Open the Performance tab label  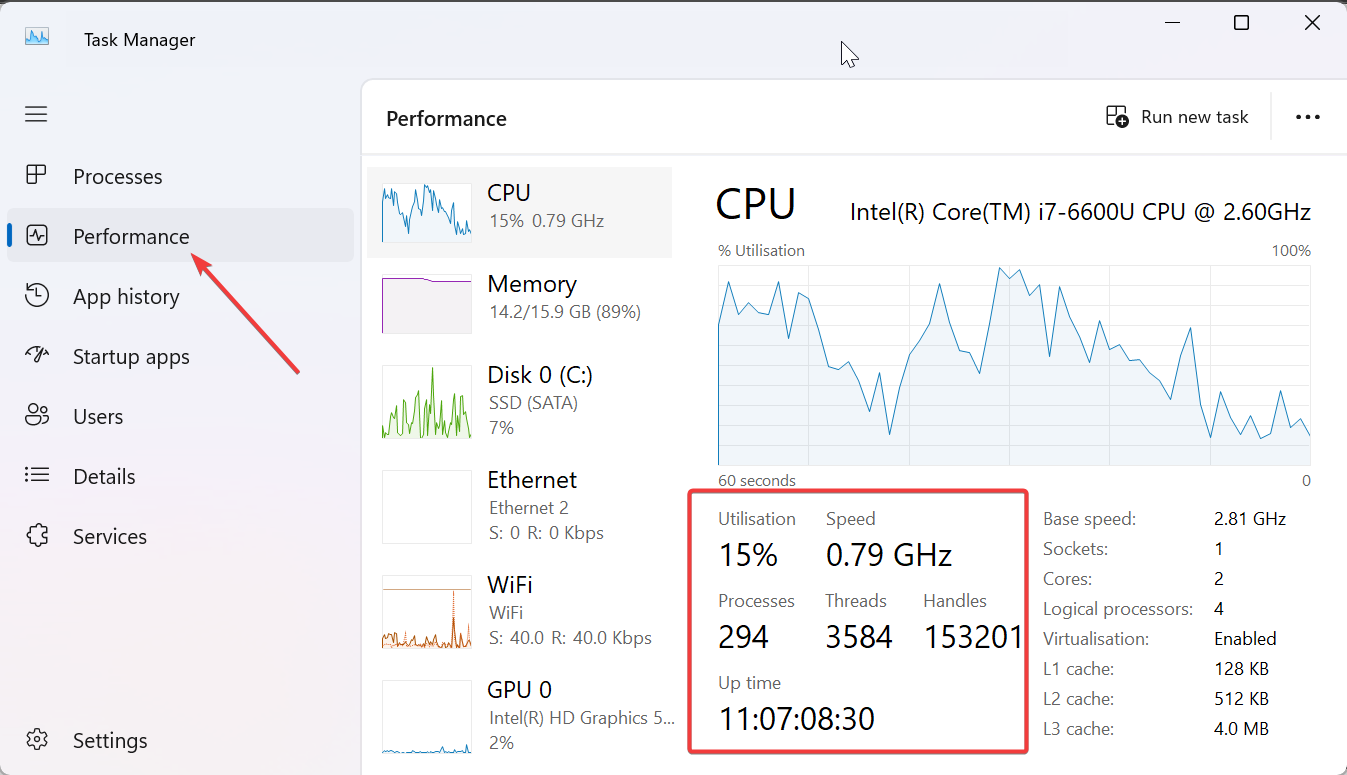click(131, 236)
